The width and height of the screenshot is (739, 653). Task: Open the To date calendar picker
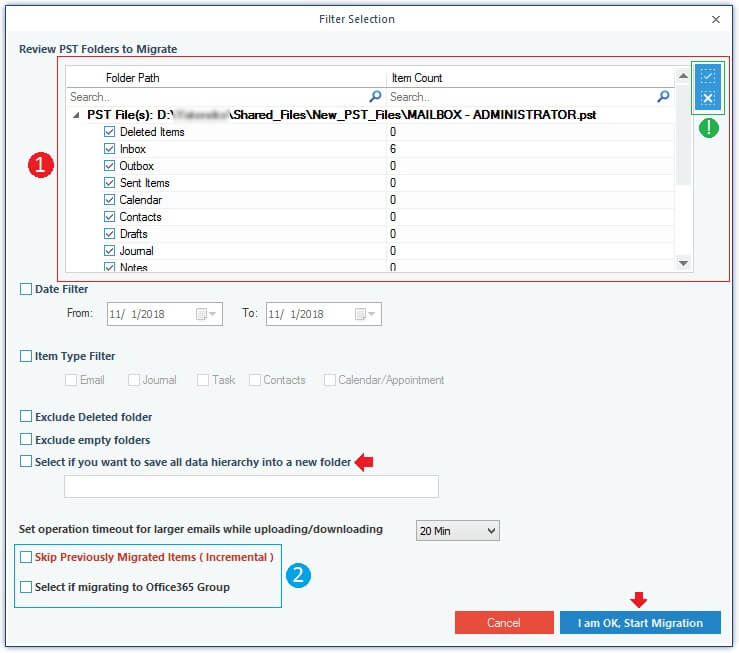tap(365, 314)
